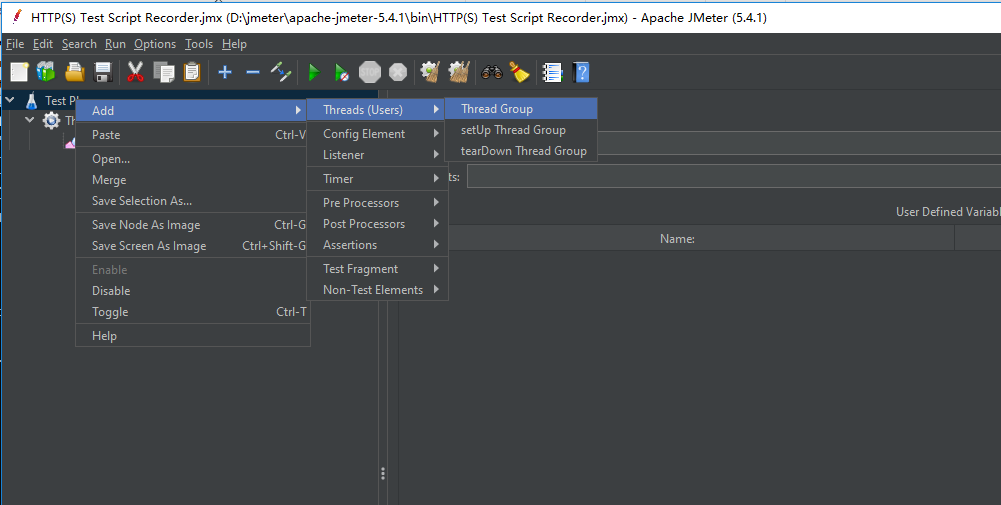Click the Open file folder icon
This screenshot has height=505, width=1001.
tap(75, 72)
